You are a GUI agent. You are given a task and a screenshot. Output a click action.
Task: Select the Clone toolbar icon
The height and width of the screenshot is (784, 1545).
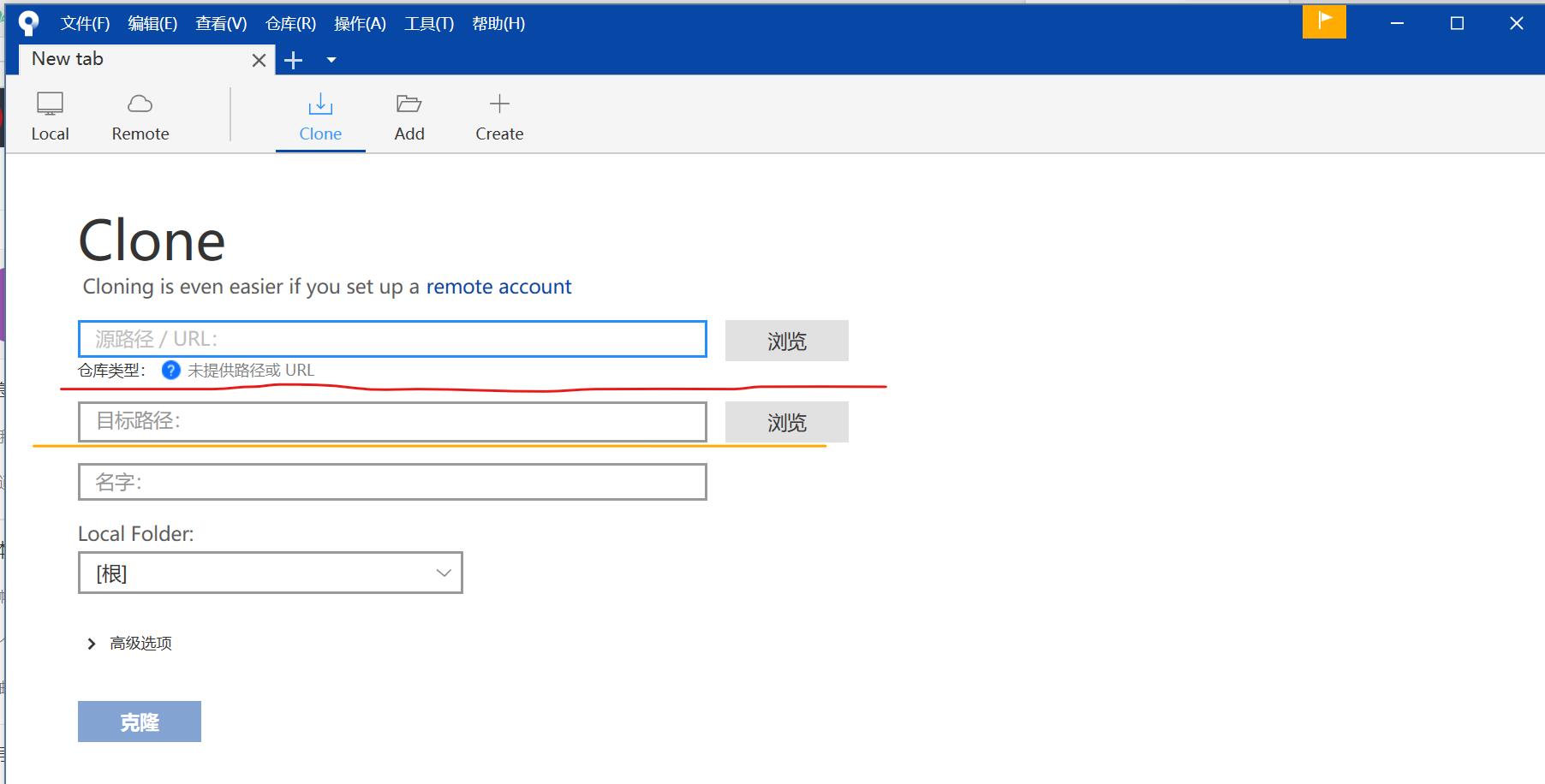(319, 116)
